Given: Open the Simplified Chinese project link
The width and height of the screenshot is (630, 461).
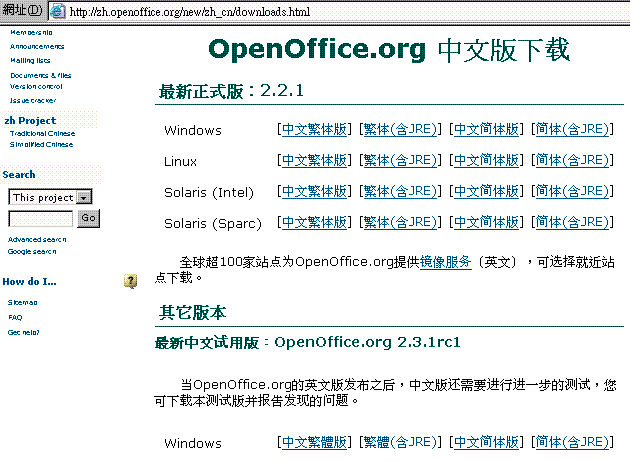Looking at the screenshot, I should (x=41, y=144).
